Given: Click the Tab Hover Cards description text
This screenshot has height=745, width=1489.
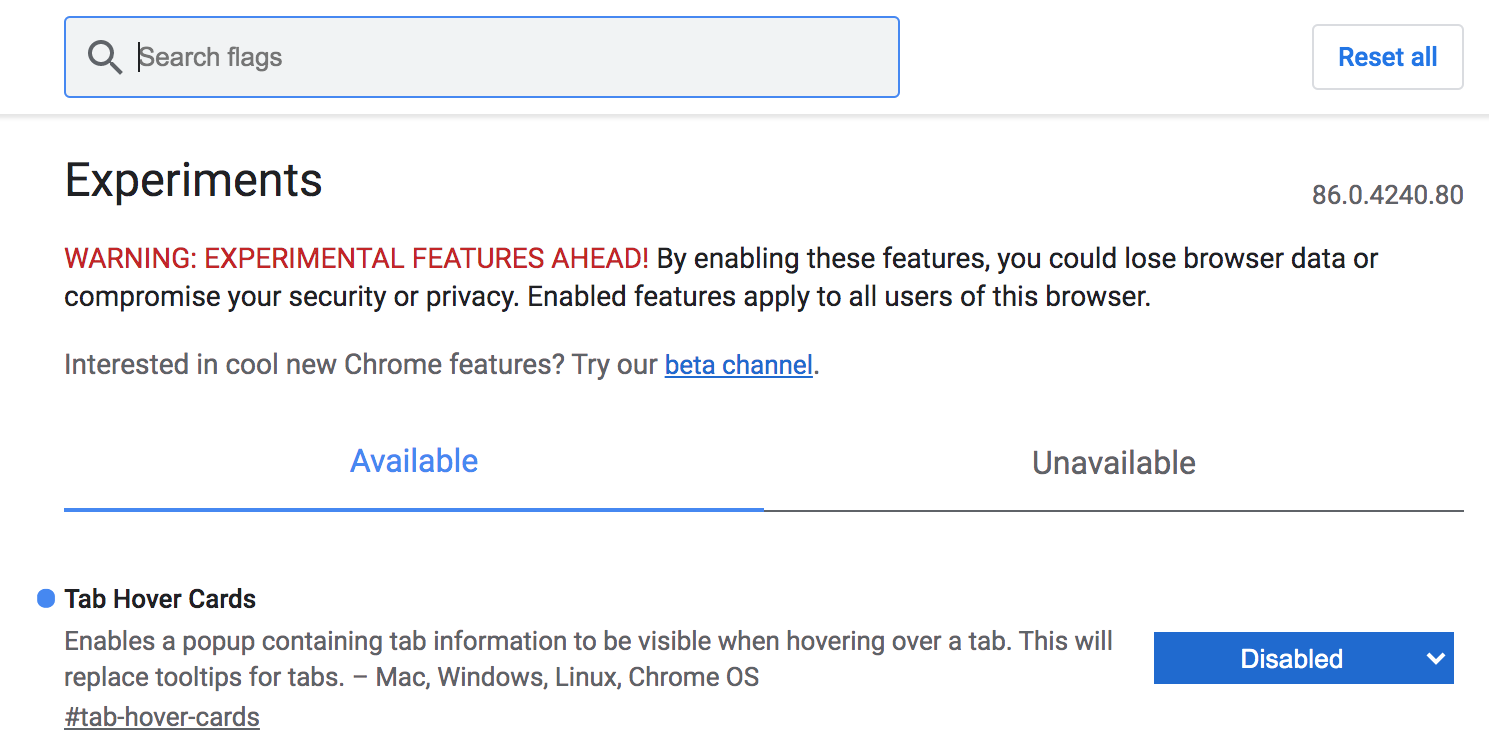Looking at the screenshot, I should [x=588, y=641].
